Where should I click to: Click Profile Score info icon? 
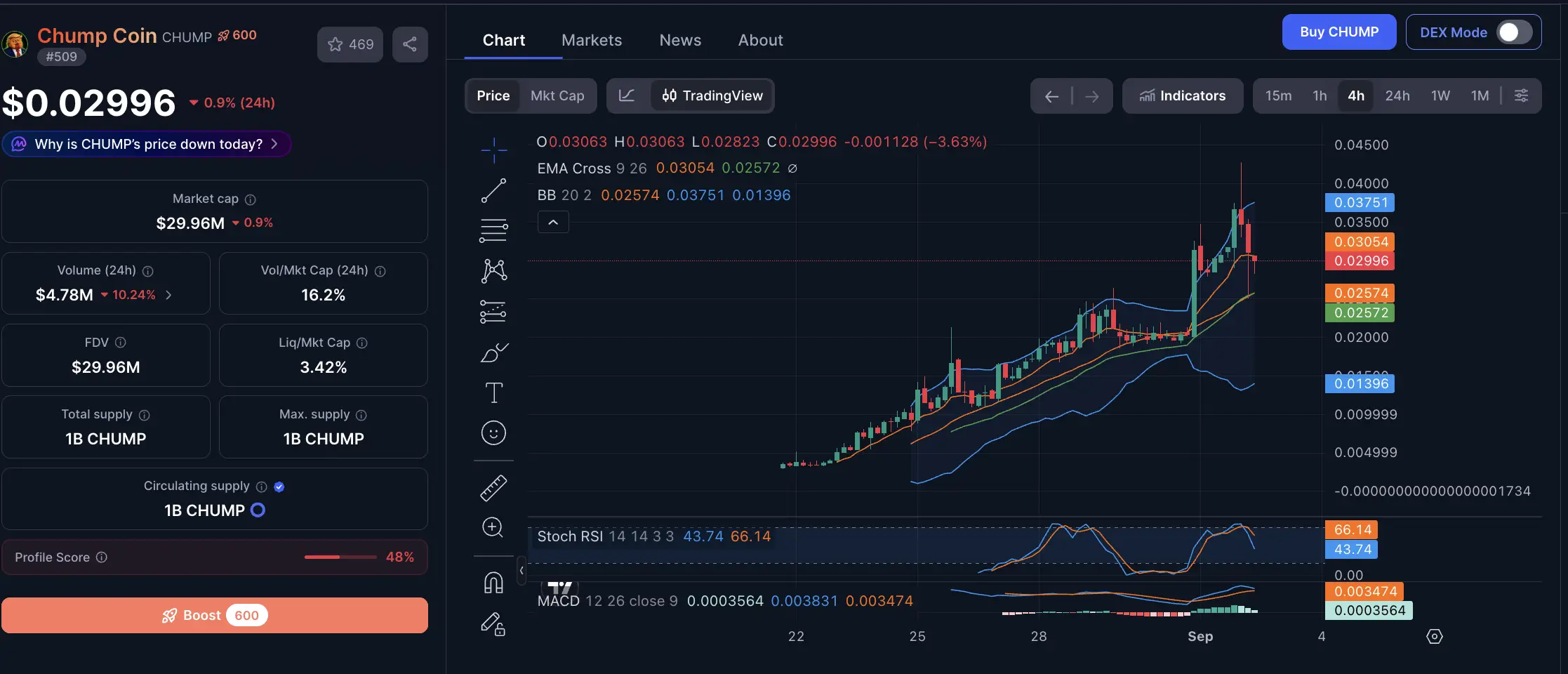coord(102,557)
